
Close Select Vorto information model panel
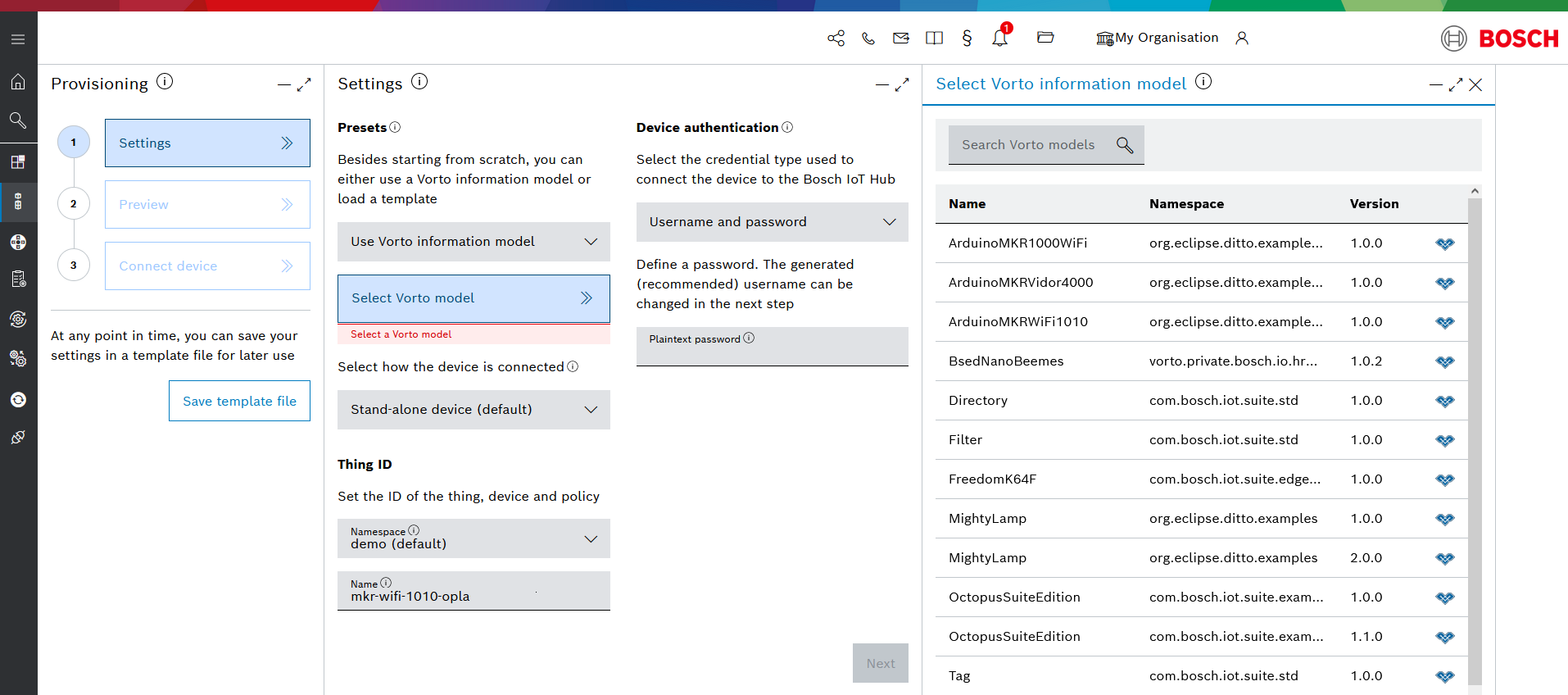pyautogui.click(x=1475, y=84)
